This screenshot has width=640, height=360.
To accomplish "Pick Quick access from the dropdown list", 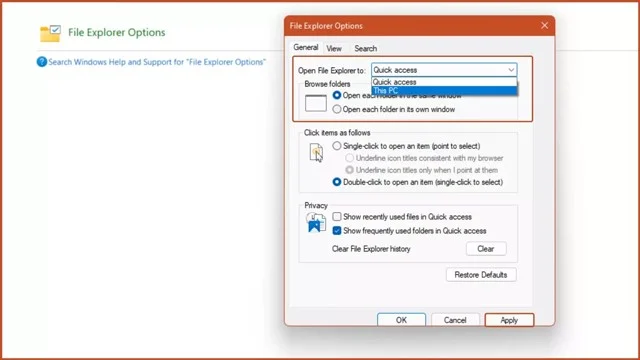I will coord(444,82).
